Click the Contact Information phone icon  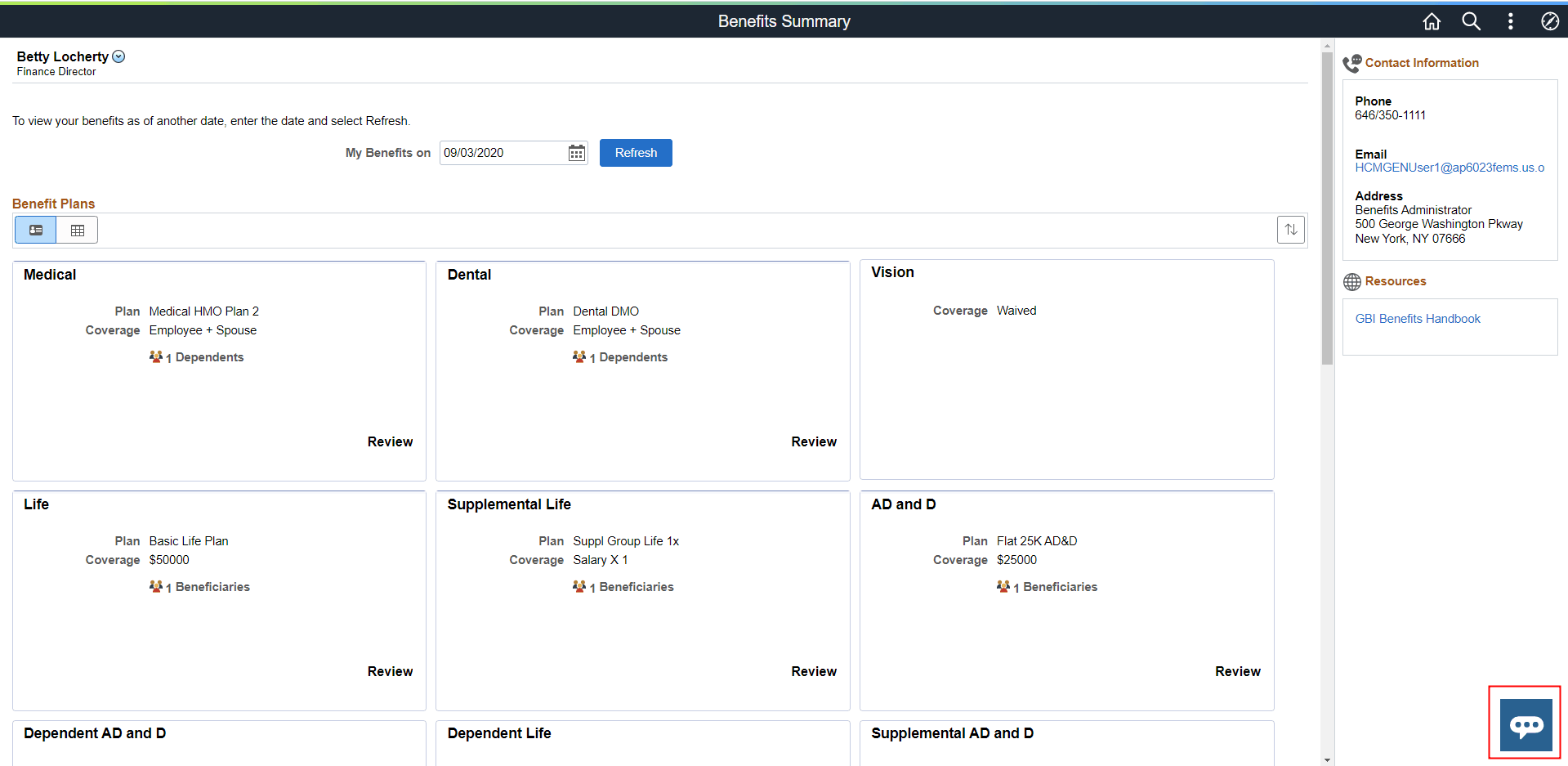point(1352,63)
